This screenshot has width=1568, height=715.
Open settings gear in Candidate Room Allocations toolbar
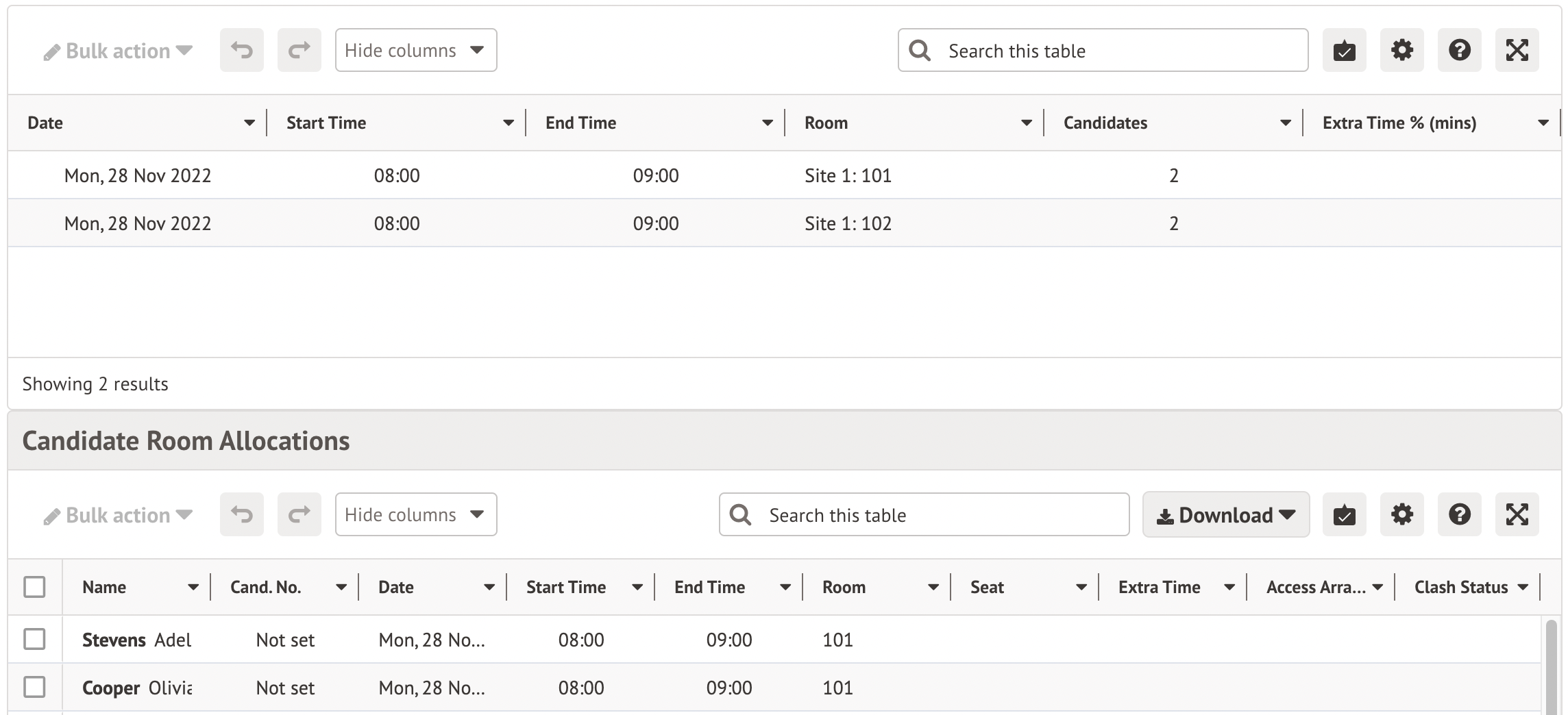coord(1401,514)
